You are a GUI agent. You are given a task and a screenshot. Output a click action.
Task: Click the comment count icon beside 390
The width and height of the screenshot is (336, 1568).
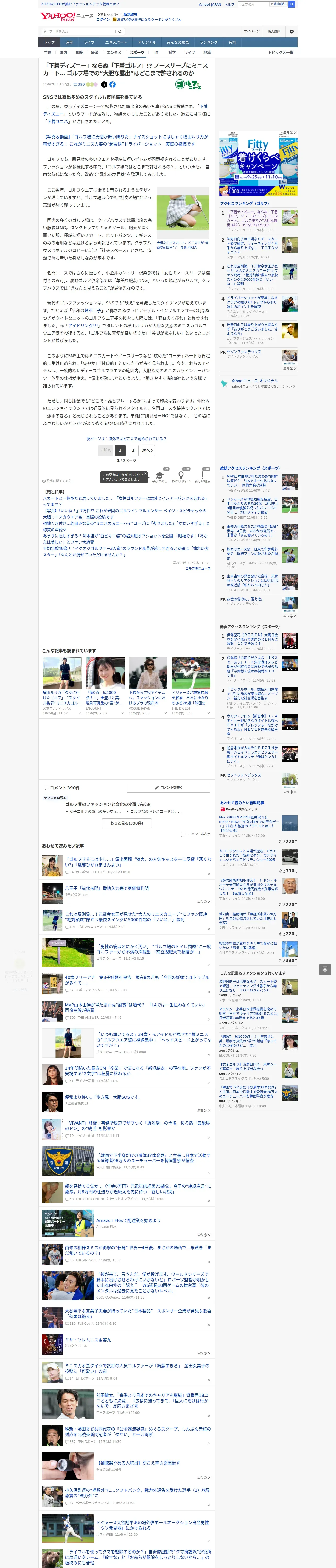[76, 85]
